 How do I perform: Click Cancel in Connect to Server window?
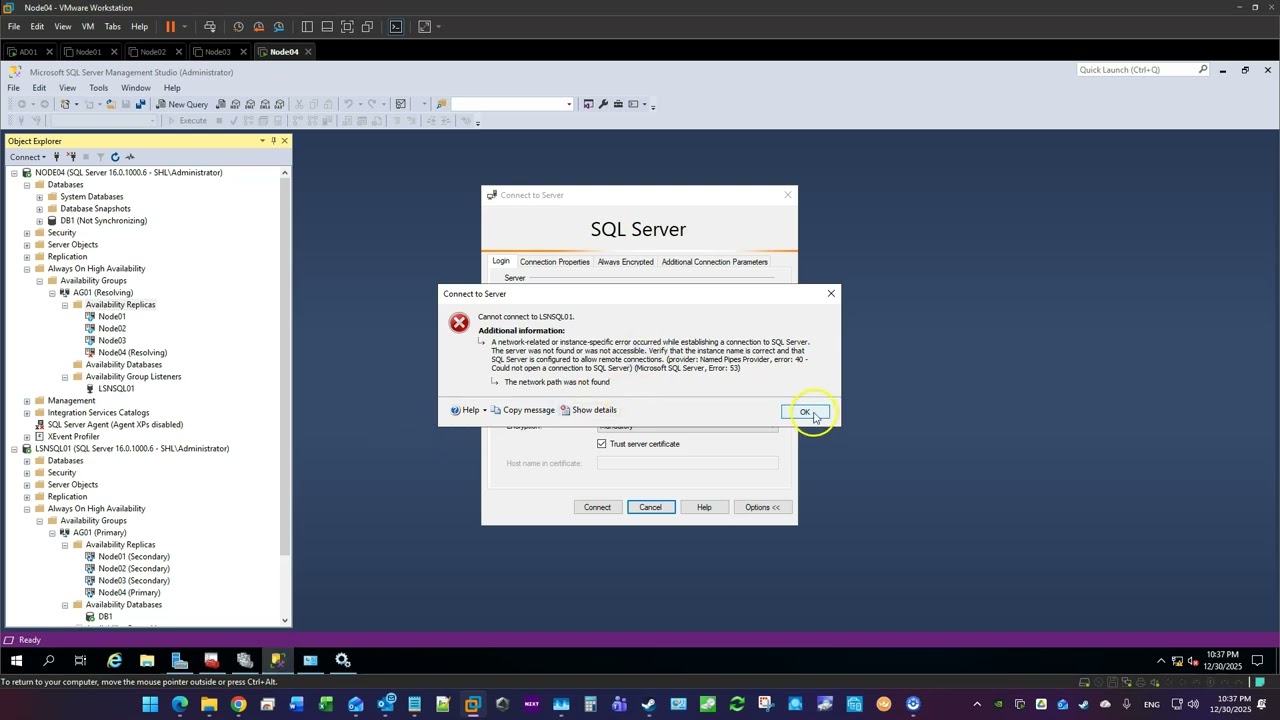[x=650, y=507]
